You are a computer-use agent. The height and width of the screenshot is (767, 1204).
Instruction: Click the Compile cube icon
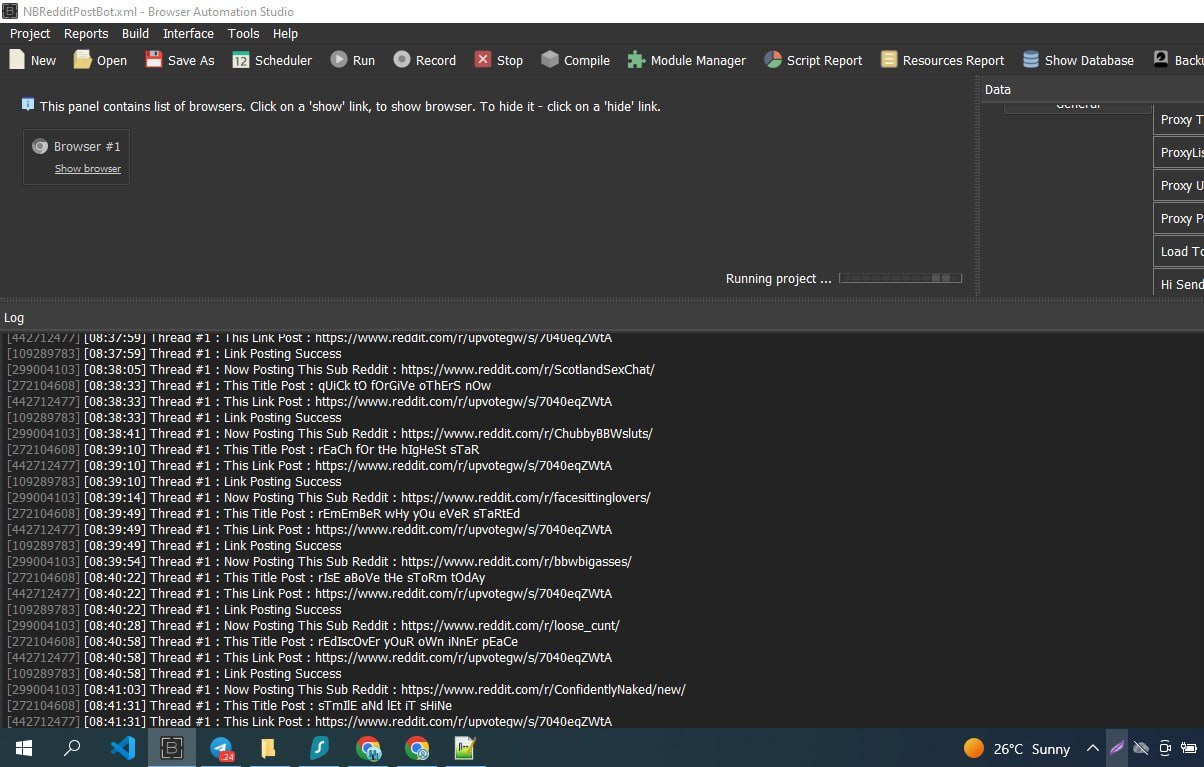550,60
